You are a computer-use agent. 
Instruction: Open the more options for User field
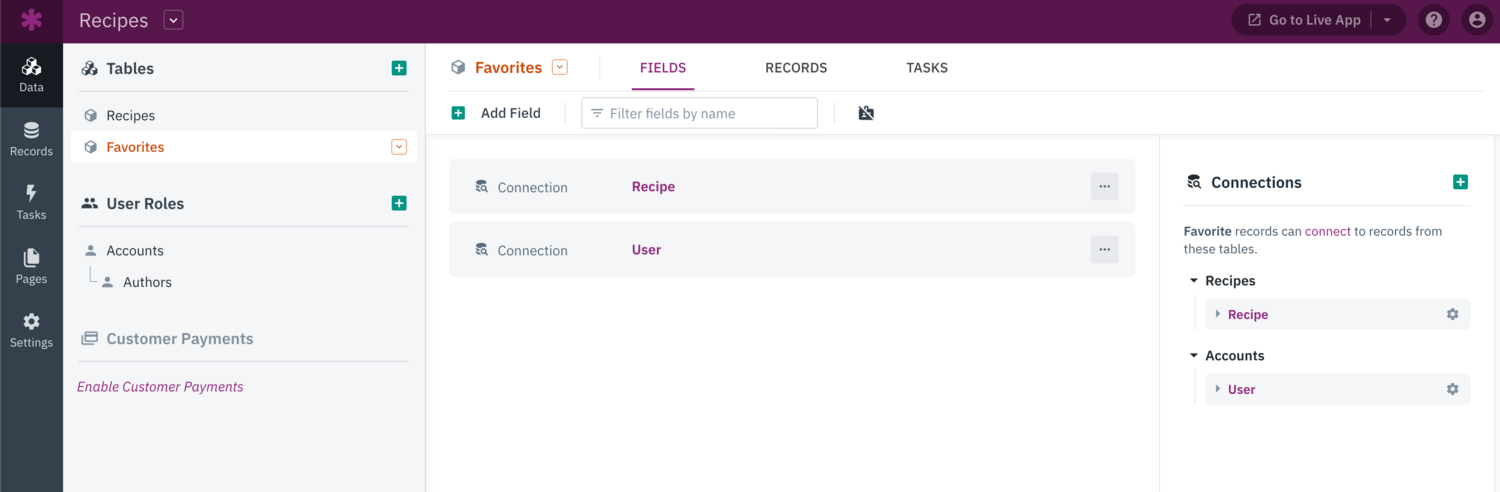[x=1105, y=250]
